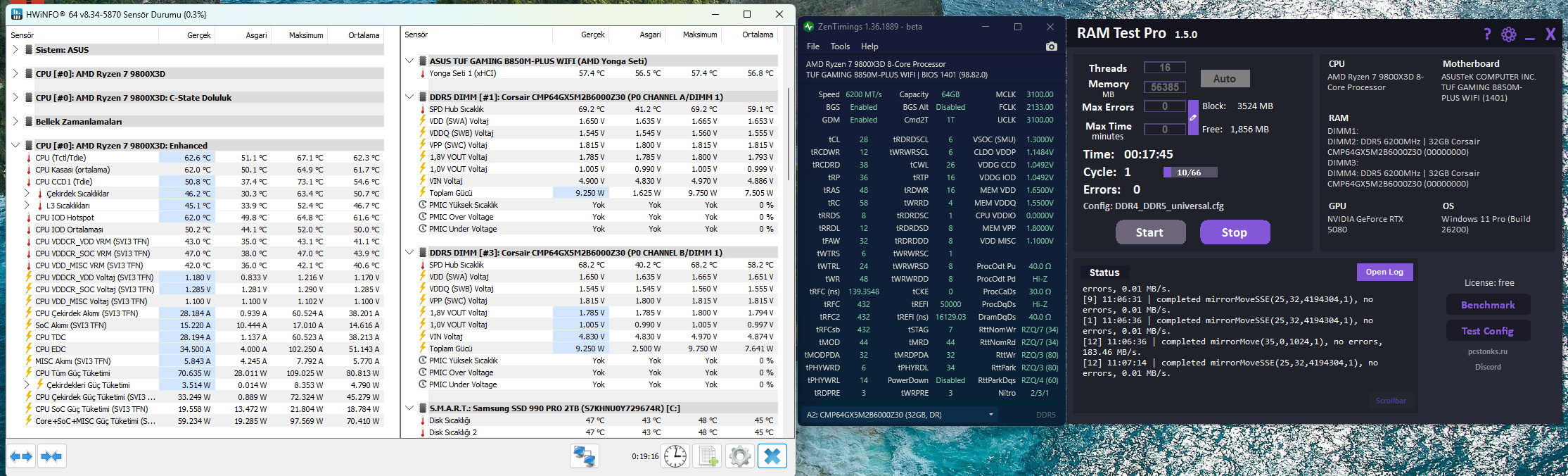Open the Tools menu in ZenTimings
The width and height of the screenshot is (1568, 476).
pyautogui.click(x=840, y=46)
